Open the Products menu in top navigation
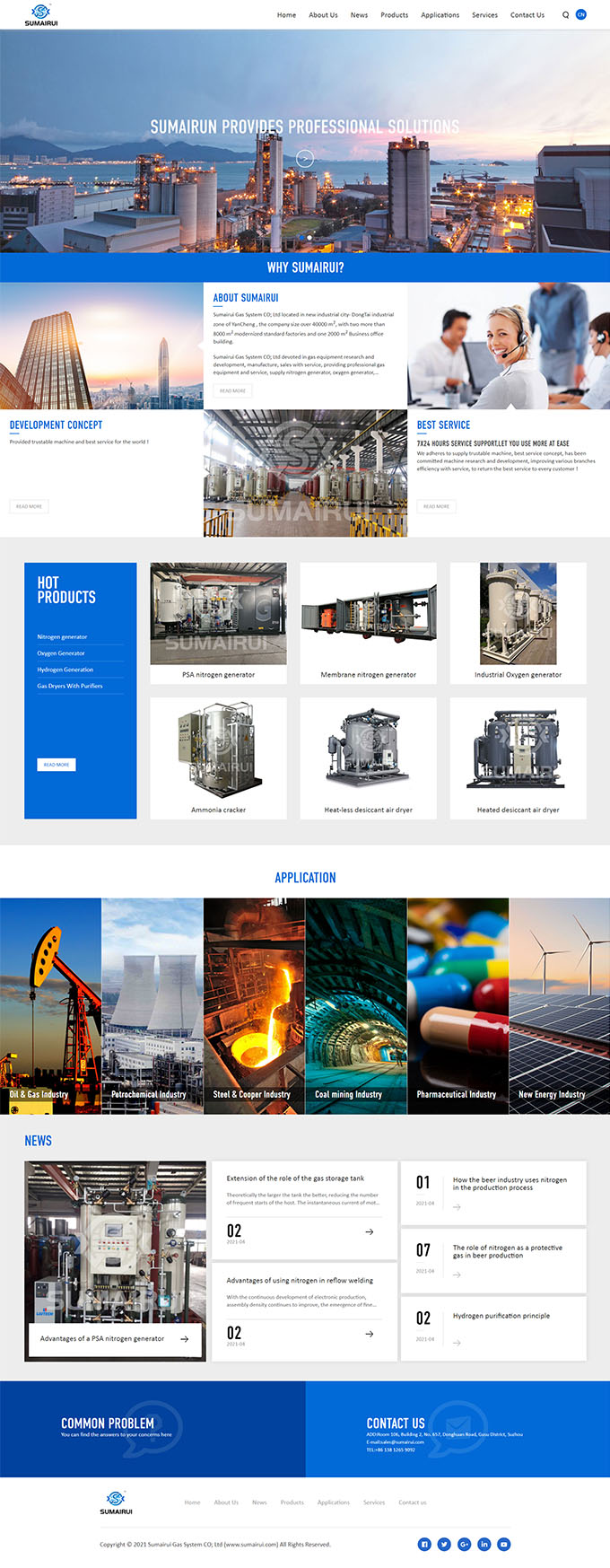610x1568 pixels. click(394, 15)
